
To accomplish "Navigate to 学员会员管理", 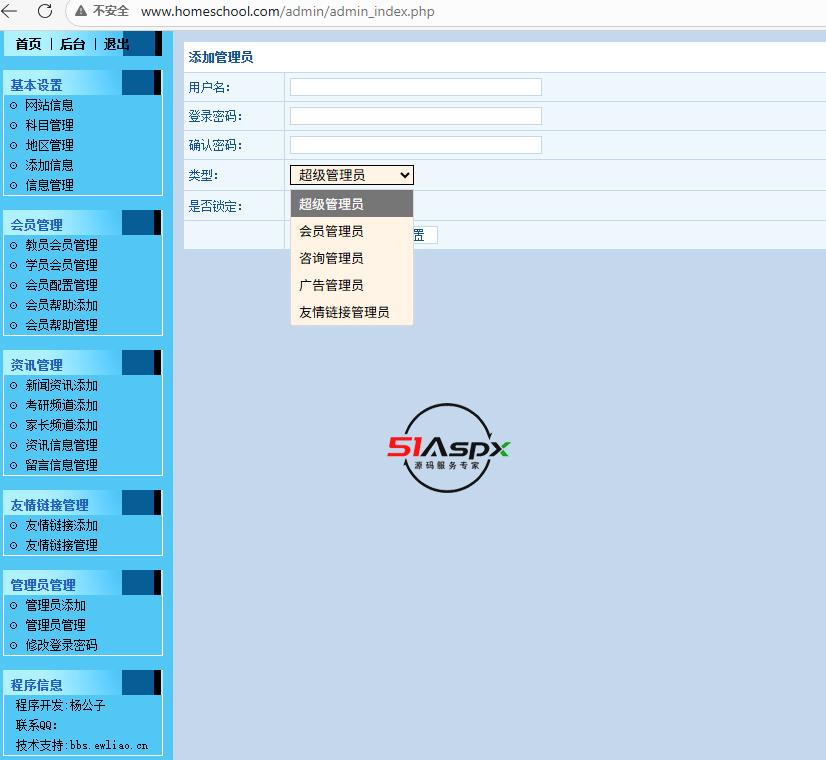I will (62, 265).
